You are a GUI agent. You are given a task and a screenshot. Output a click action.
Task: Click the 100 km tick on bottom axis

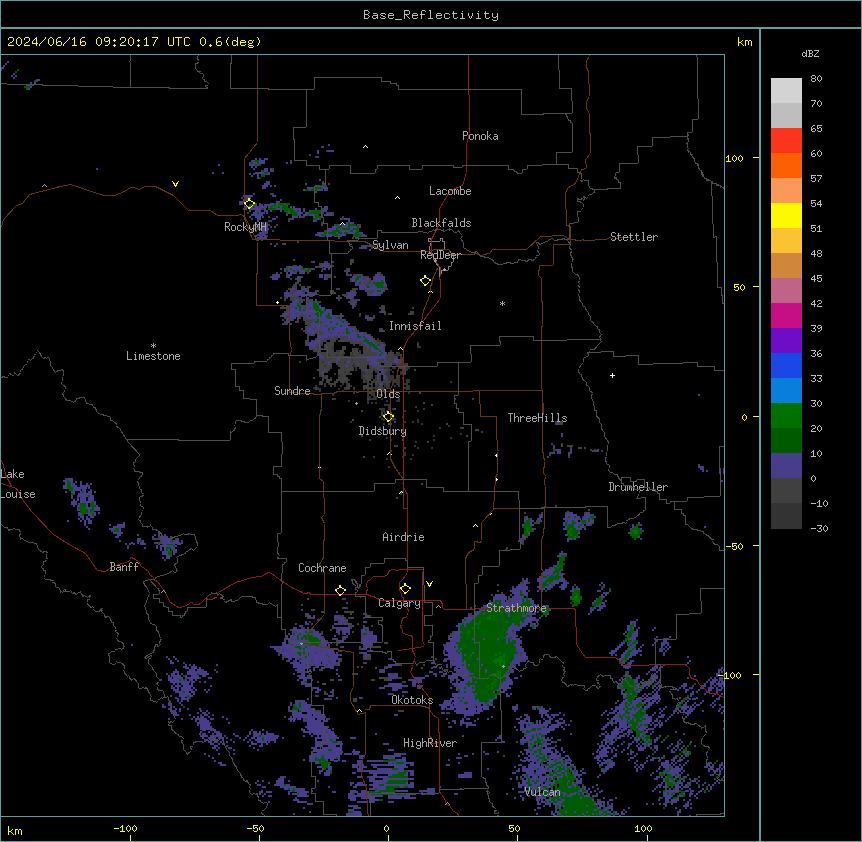pos(643,828)
